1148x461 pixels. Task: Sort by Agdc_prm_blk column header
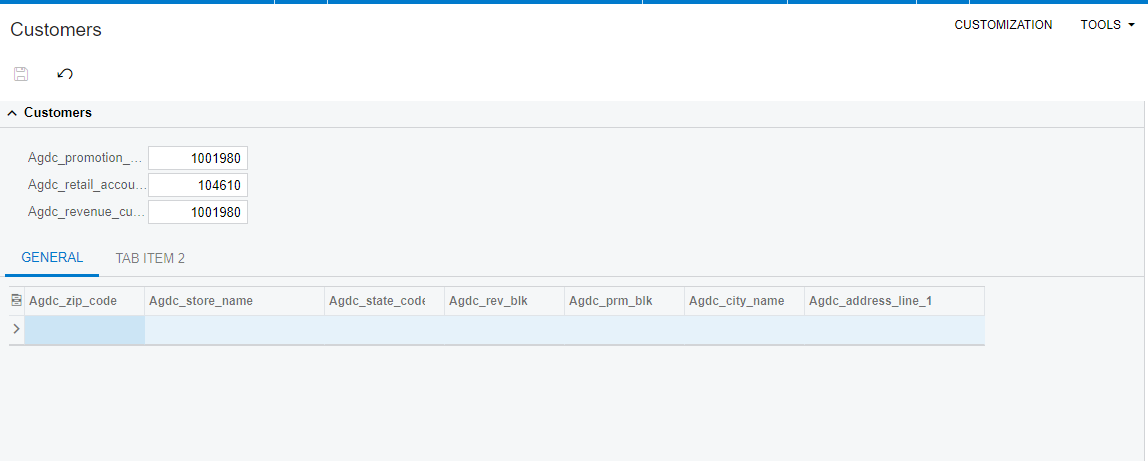coord(625,301)
